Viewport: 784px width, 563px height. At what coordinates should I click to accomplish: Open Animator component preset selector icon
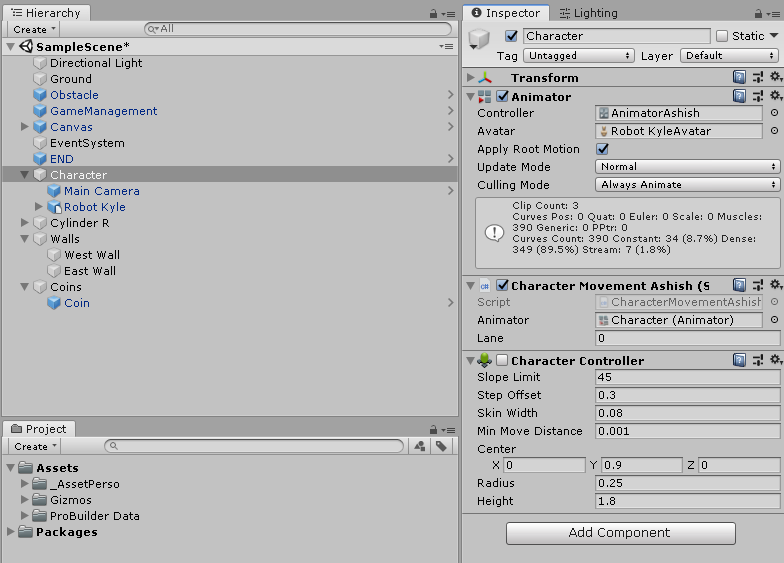(758, 96)
